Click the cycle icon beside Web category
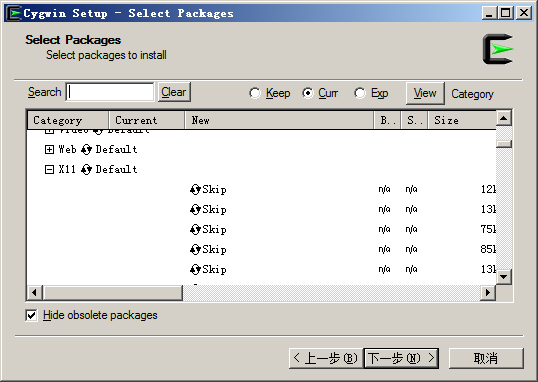This screenshot has width=538, height=382. [x=86, y=149]
